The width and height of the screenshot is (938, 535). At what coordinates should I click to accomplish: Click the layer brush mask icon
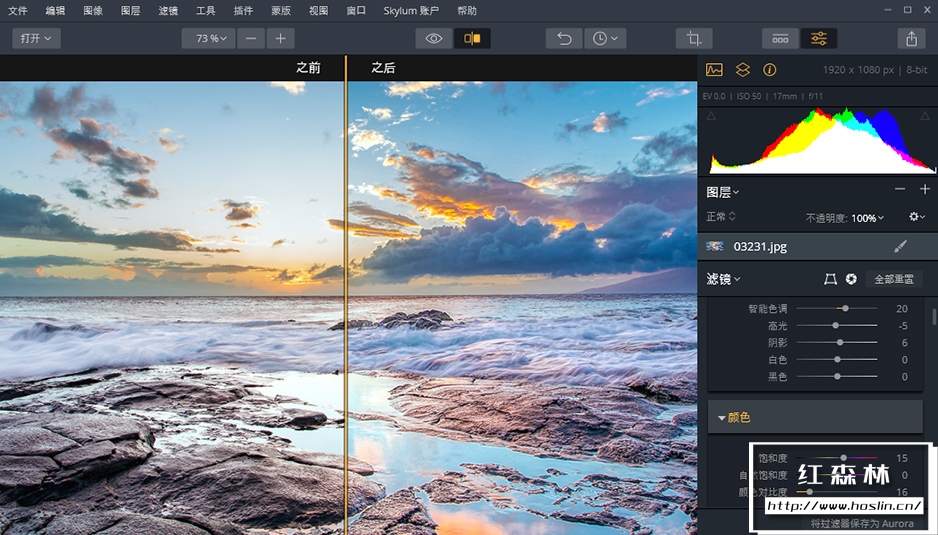pos(900,246)
